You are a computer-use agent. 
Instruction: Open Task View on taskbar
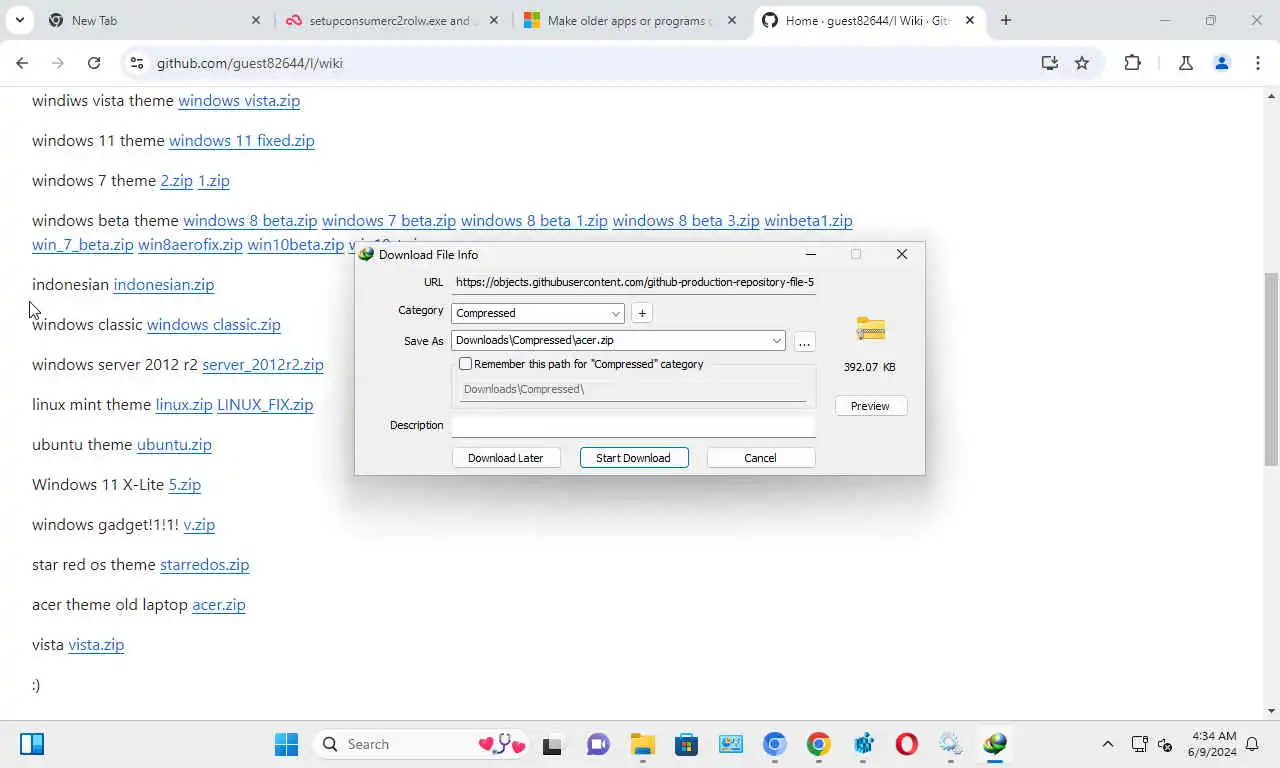tap(552, 744)
